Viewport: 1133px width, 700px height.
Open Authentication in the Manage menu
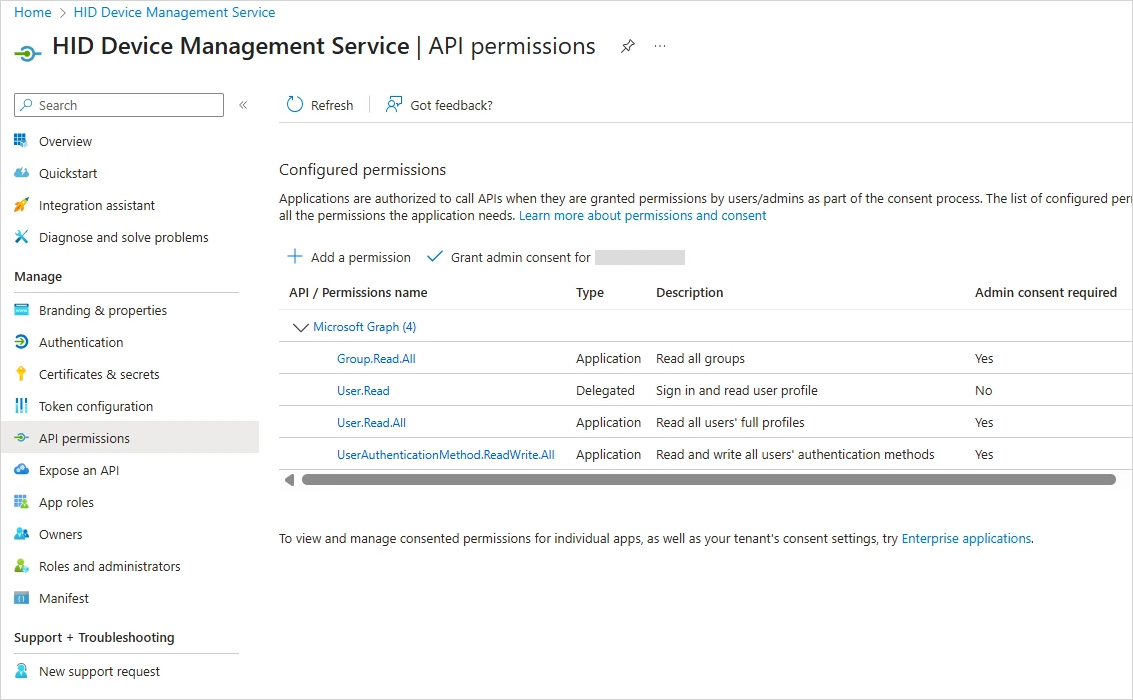pyautogui.click(x=81, y=342)
